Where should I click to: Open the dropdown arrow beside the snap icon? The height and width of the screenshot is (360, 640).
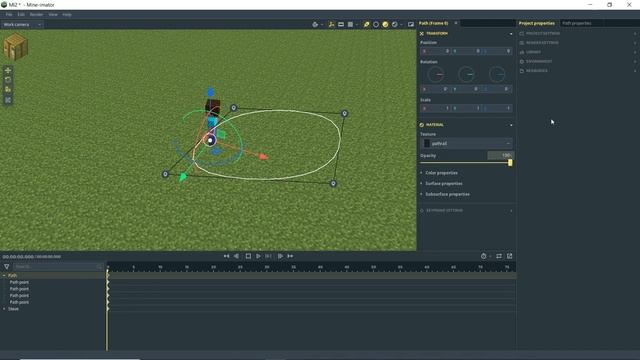322,25
